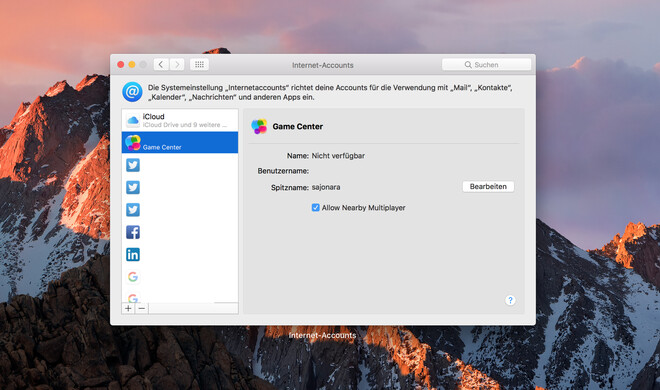Click the blue @ Internet accounts icon
This screenshot has width=660, height=390.
[132, 92]
